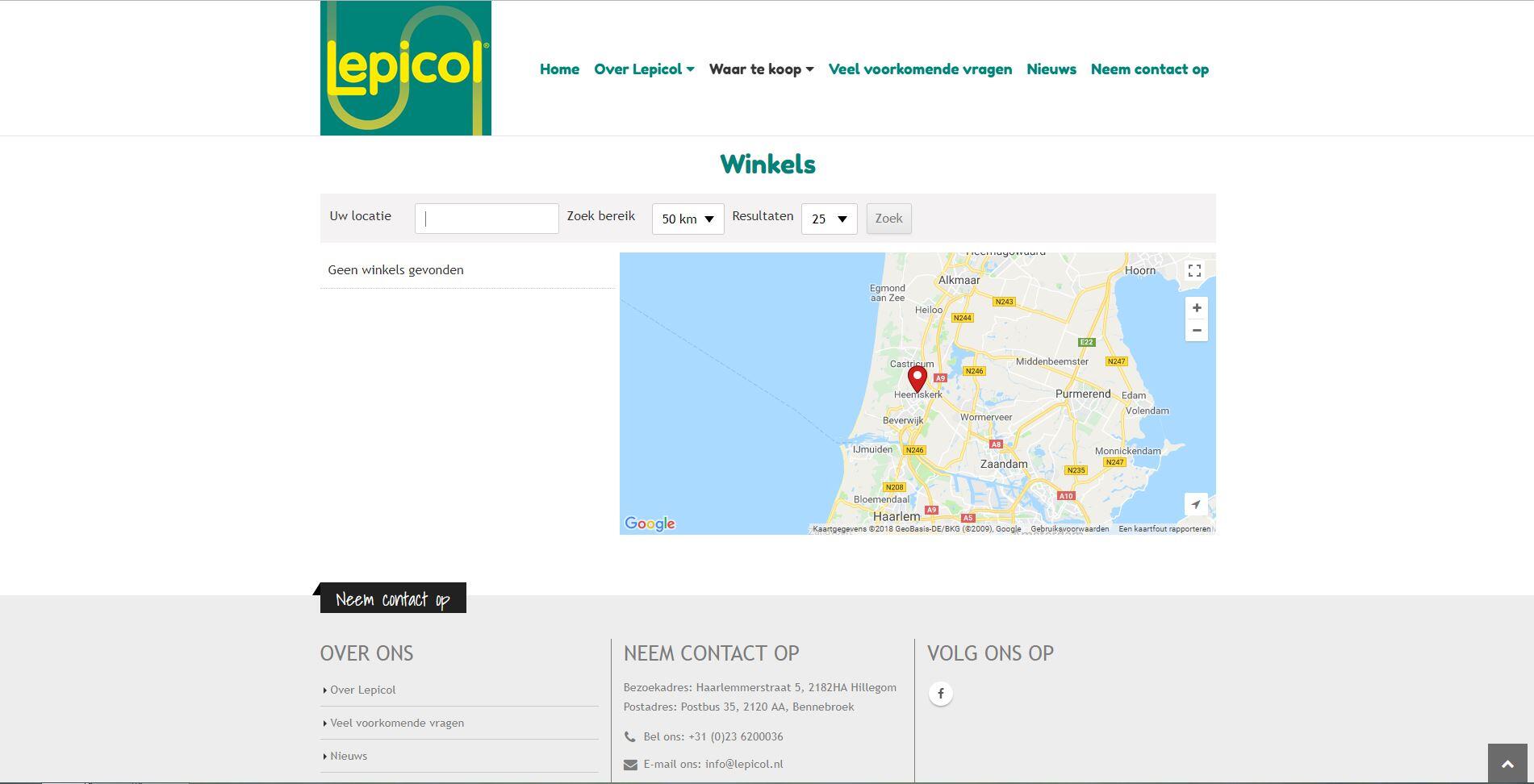Click the Google logo on the map

point(650,523)
